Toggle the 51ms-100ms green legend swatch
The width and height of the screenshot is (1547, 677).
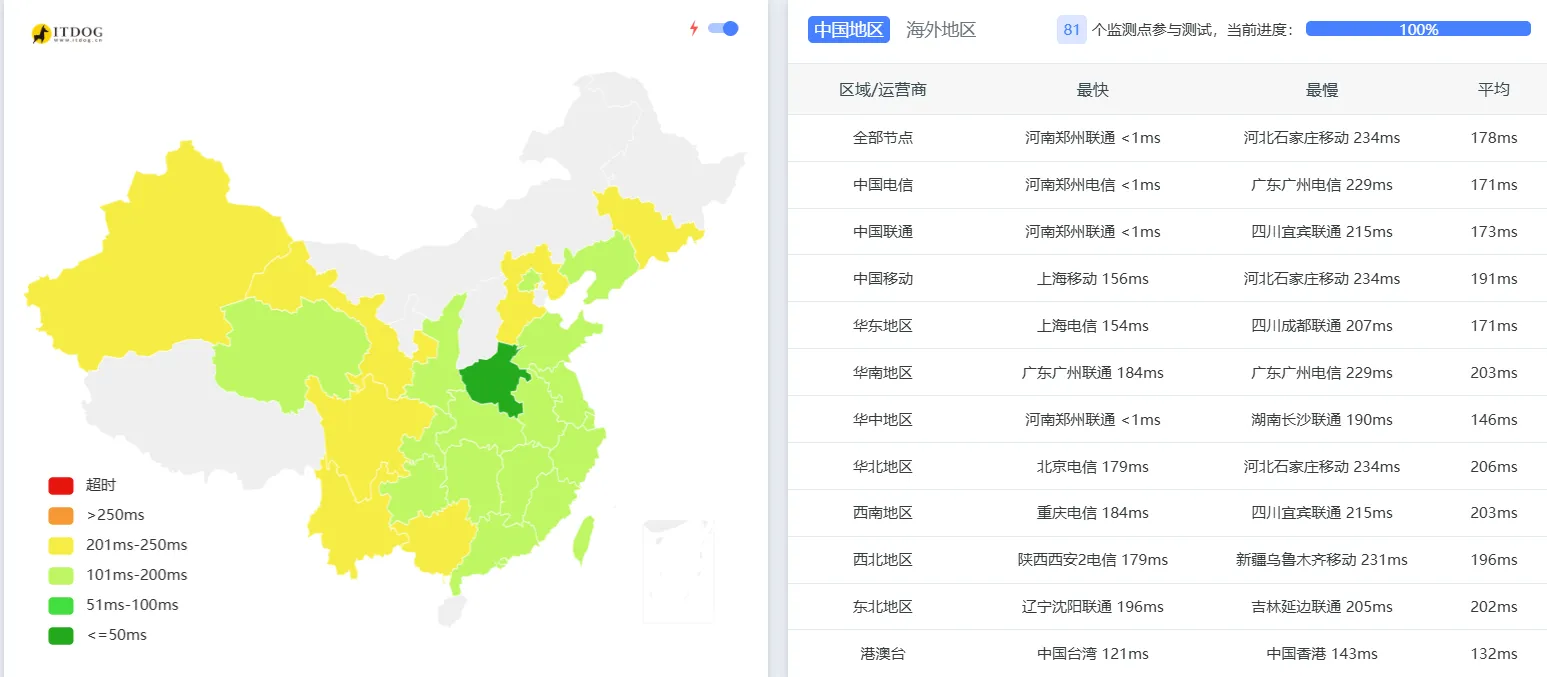click(x=61, y=606)
